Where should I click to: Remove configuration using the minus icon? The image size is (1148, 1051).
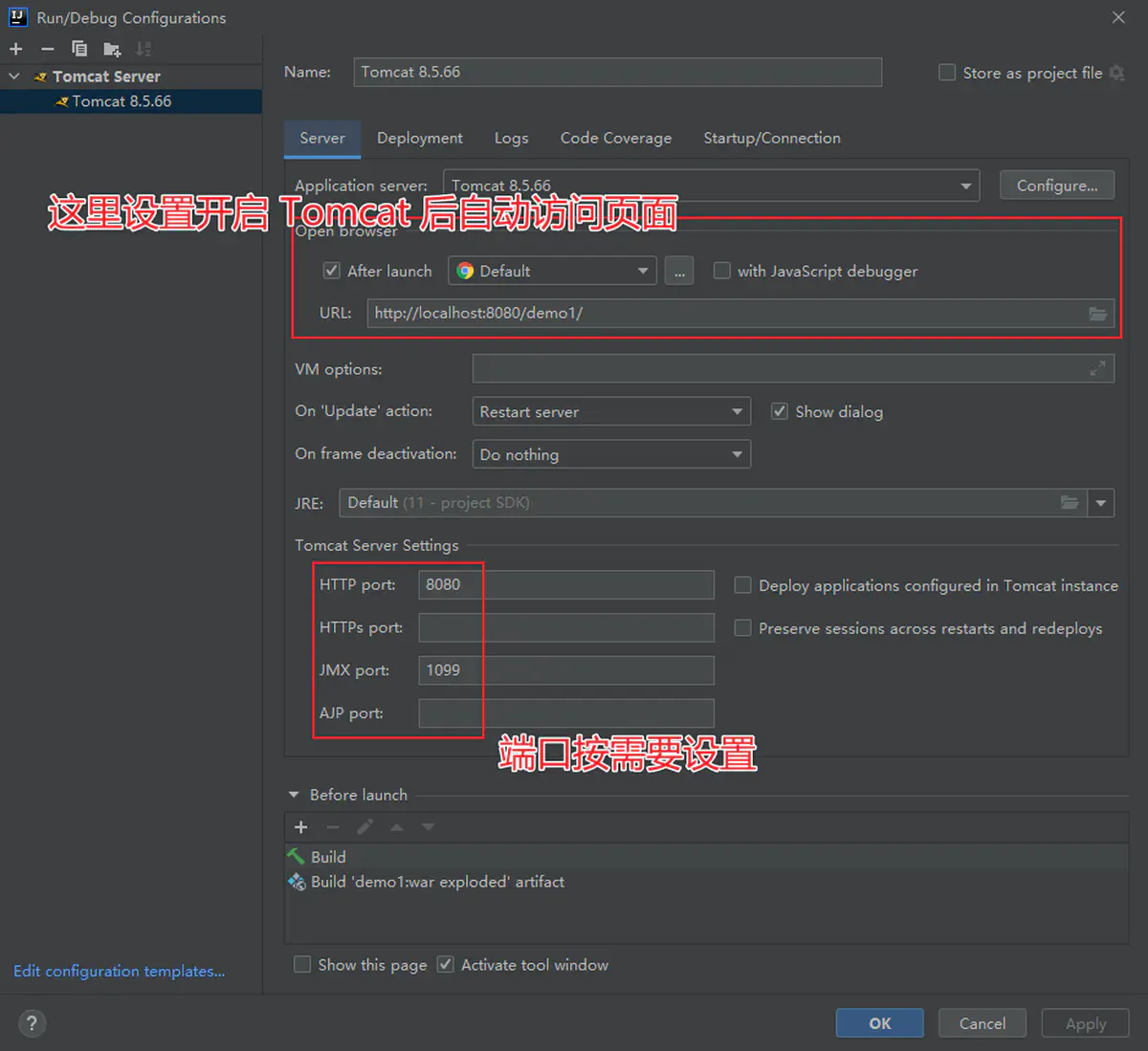coord(48,49)
